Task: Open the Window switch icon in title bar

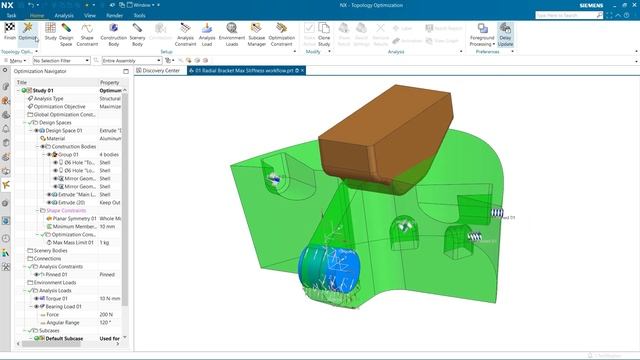Action: [122, 5]
